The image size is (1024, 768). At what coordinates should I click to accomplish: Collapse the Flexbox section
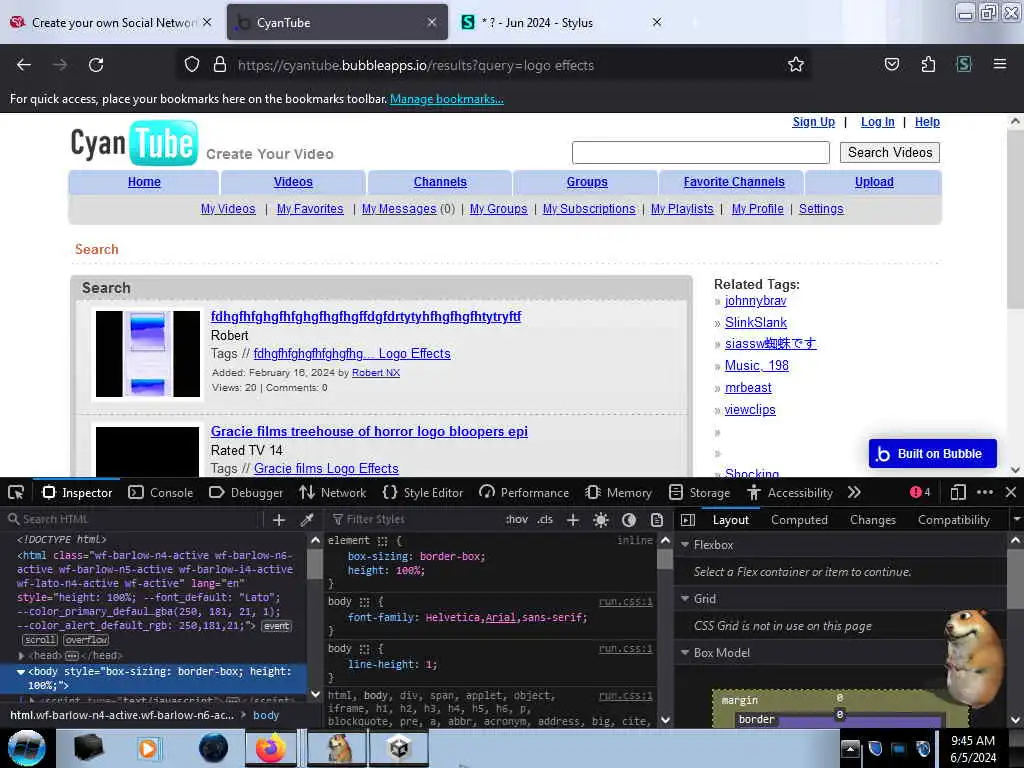point(685,545)
